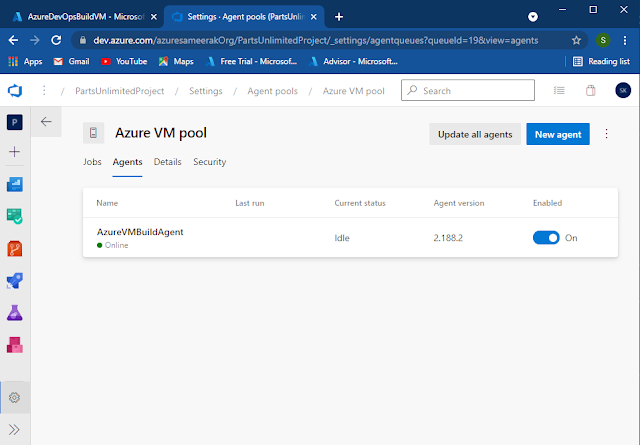Screen dimensions: 640x445
Task: Click the site lock icon in address bar
Action: [83, 40]
